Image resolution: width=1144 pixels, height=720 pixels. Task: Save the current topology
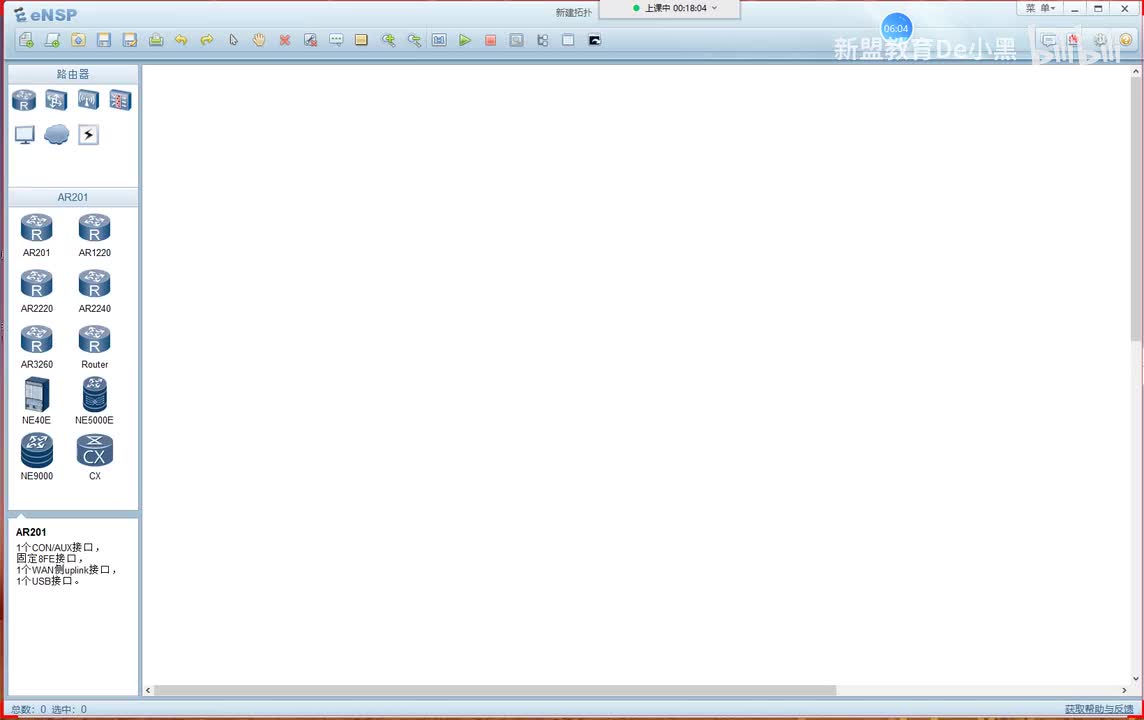tap(104, 40)
